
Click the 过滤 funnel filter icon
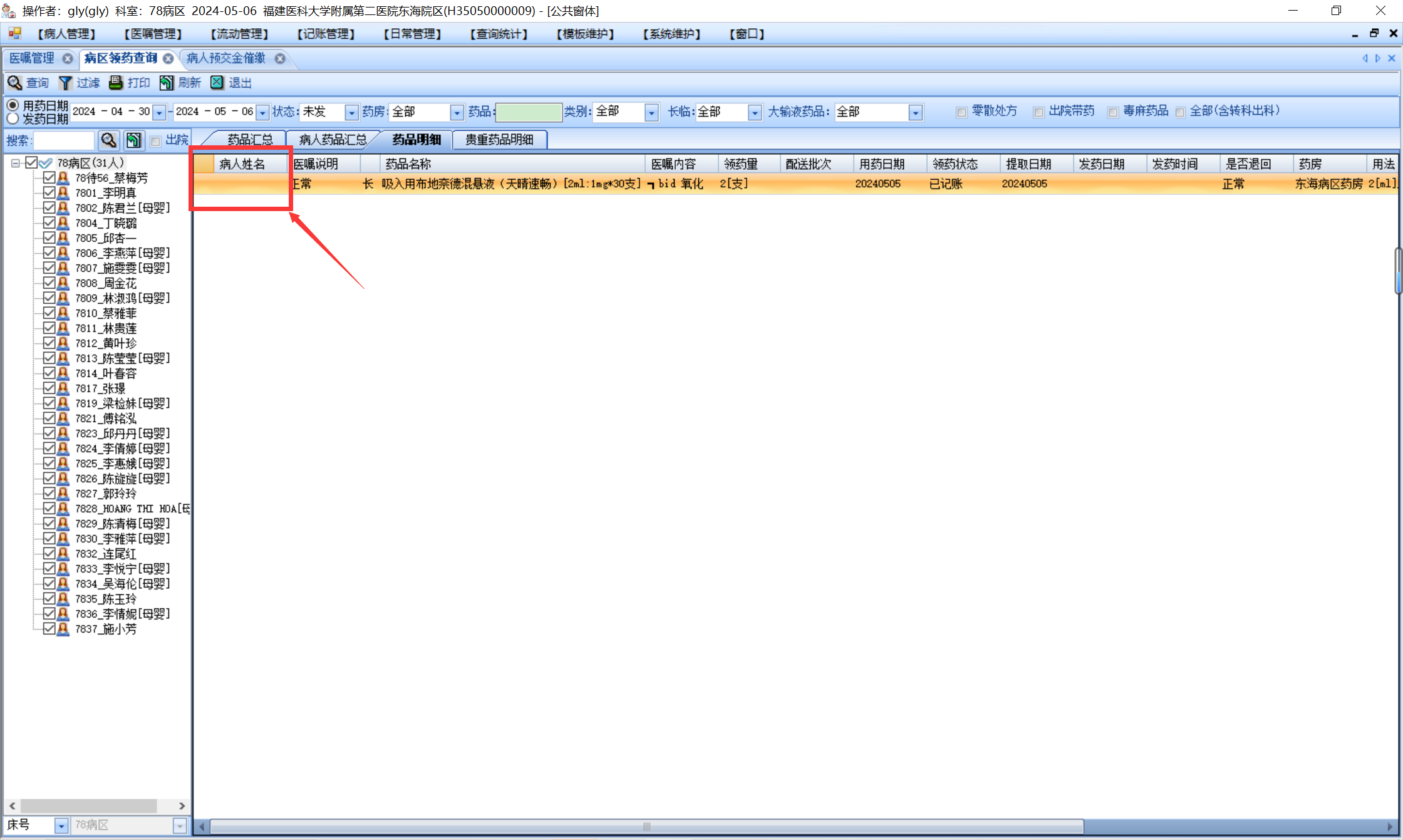pyautogui.click(x=65, y=83)
